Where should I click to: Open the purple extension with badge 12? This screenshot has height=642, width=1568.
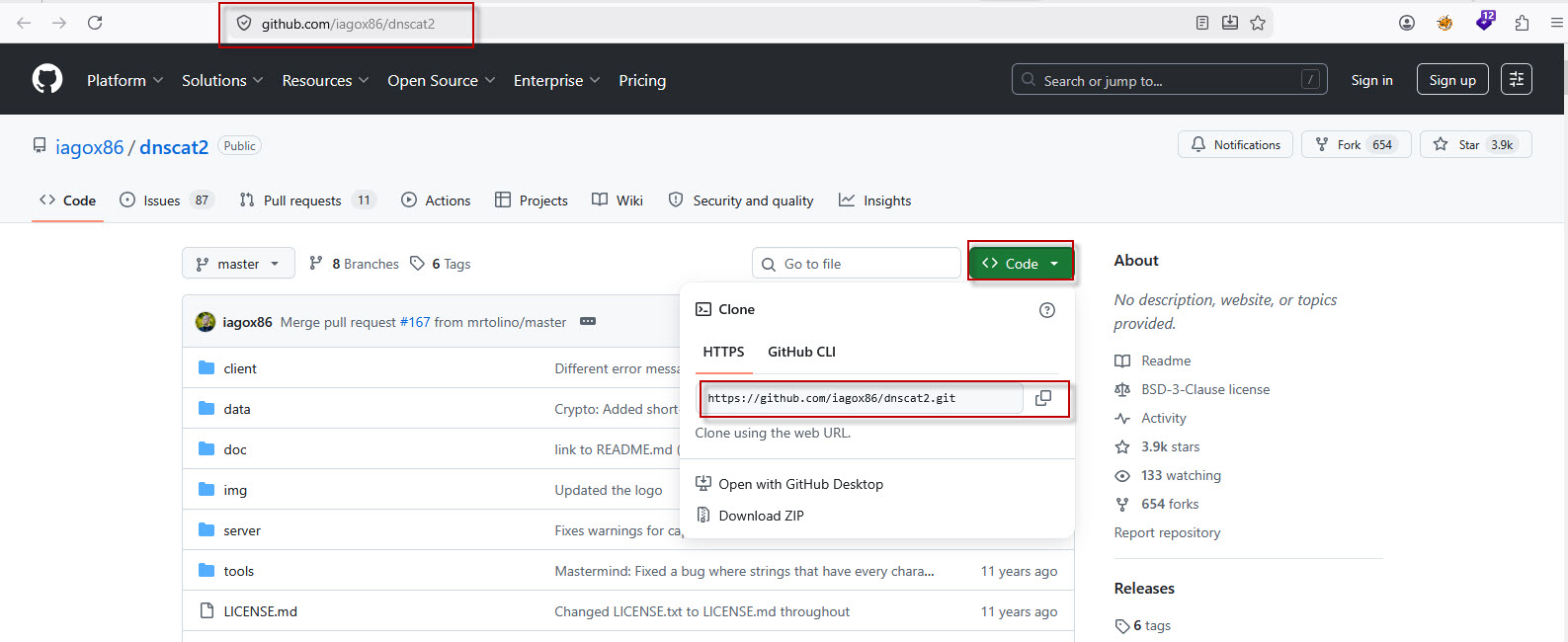(x=1485, y=21)
